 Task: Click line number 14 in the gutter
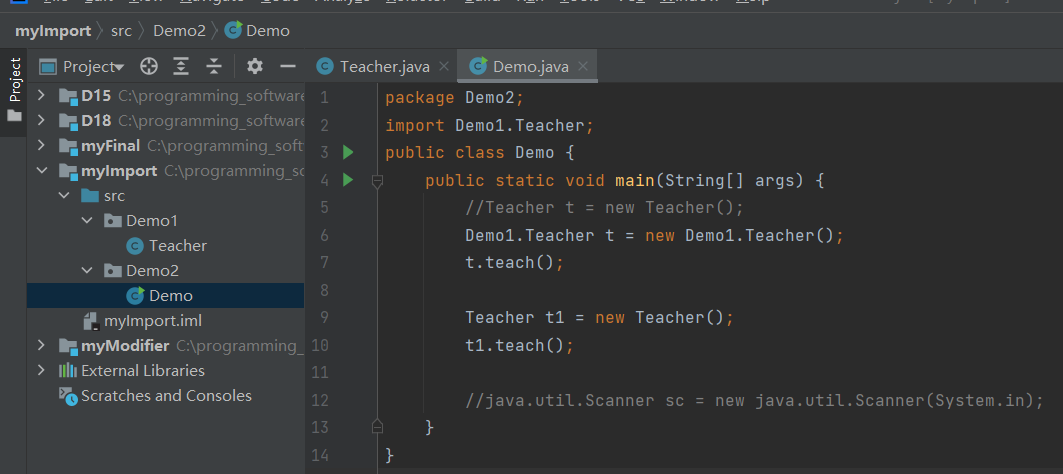tap(320, 454)
